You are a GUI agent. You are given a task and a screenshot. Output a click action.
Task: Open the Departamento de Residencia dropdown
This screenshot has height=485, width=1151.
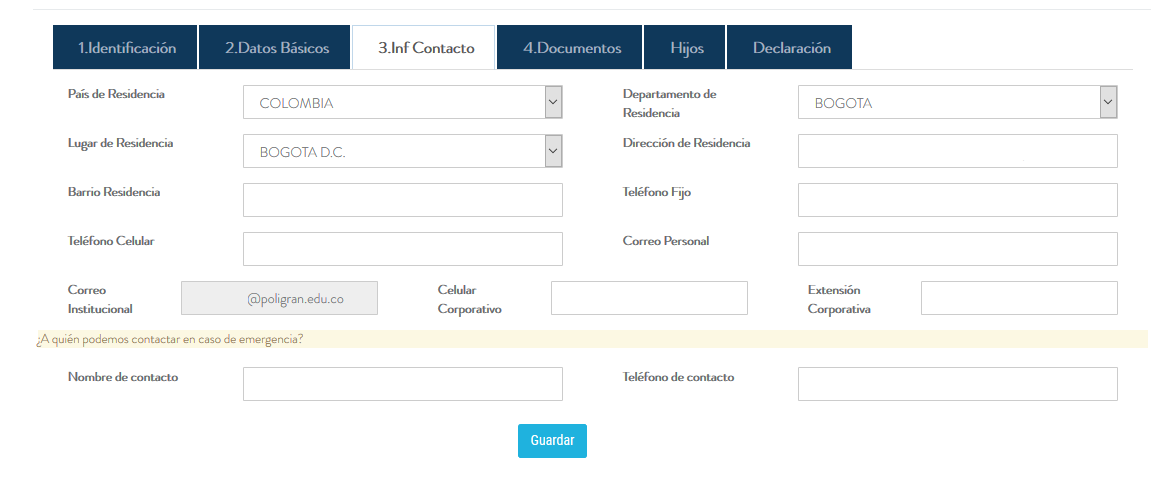(957, 102)
